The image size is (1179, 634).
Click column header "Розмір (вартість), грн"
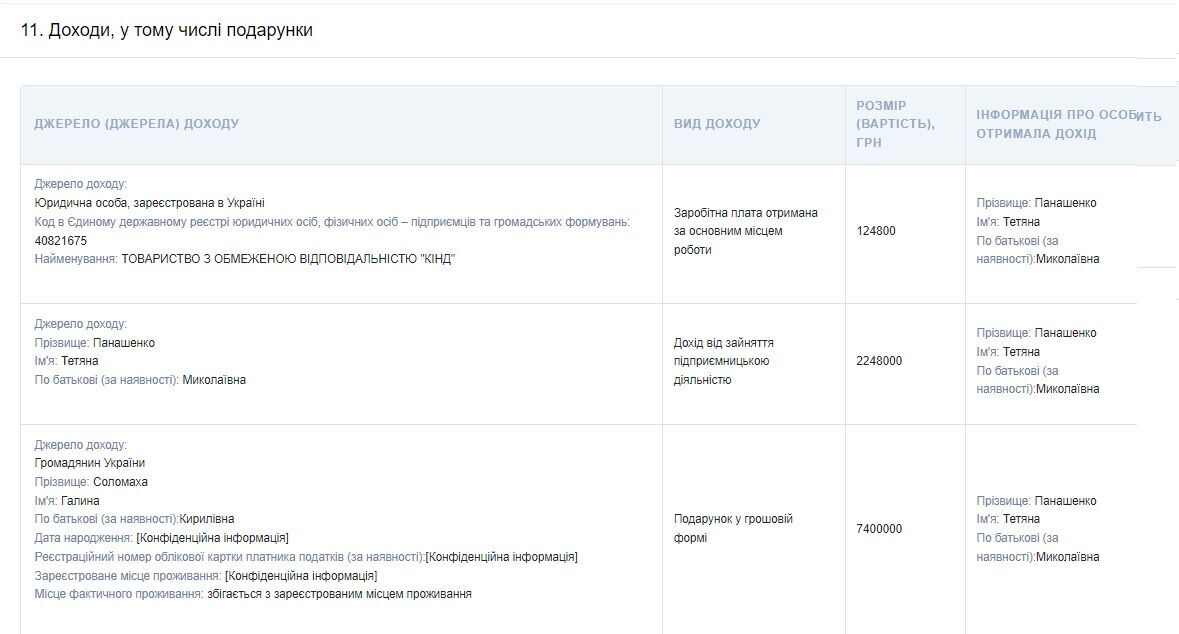tap(896, 124)
